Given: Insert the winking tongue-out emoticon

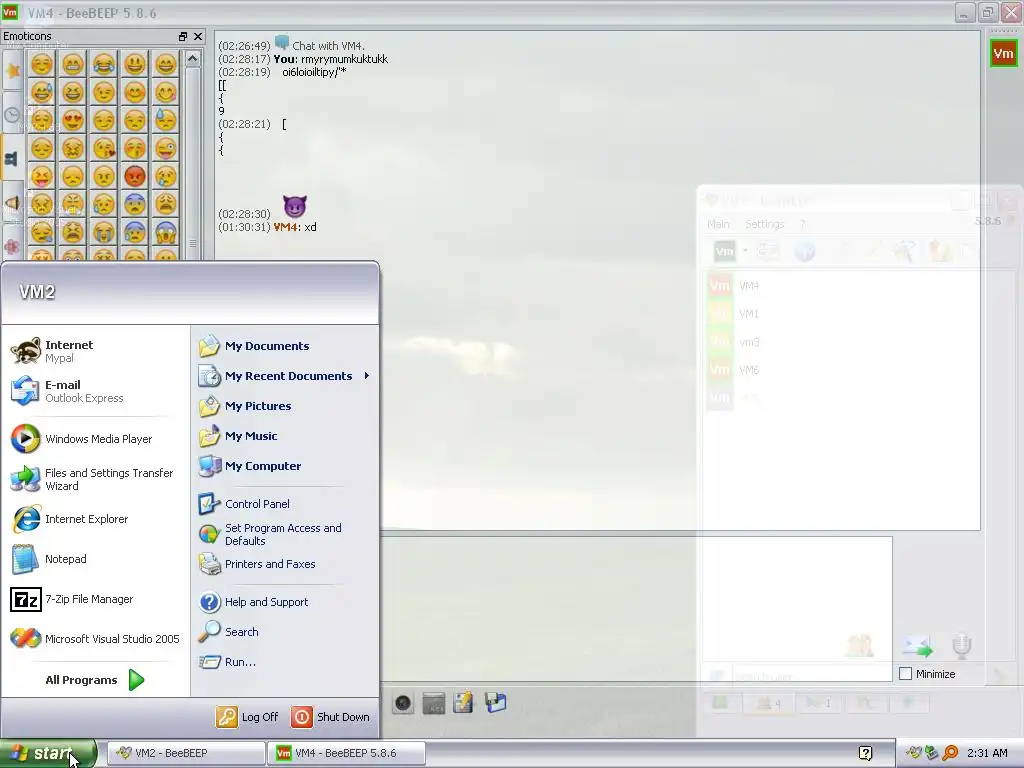Looking at the screenshot, I should pos(166,148).
